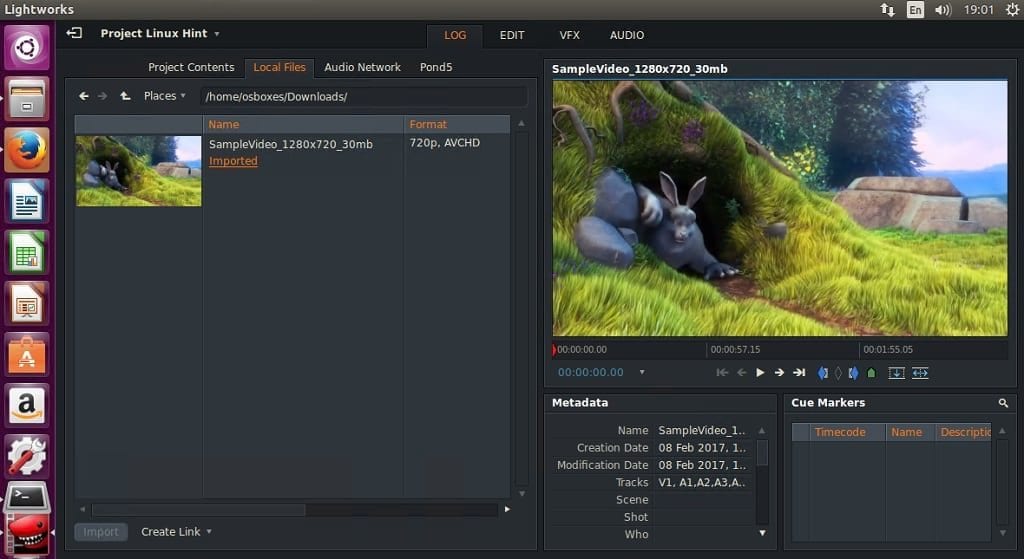Open Amazon from the dock
1024x559 pixels.
pos(27,406)
